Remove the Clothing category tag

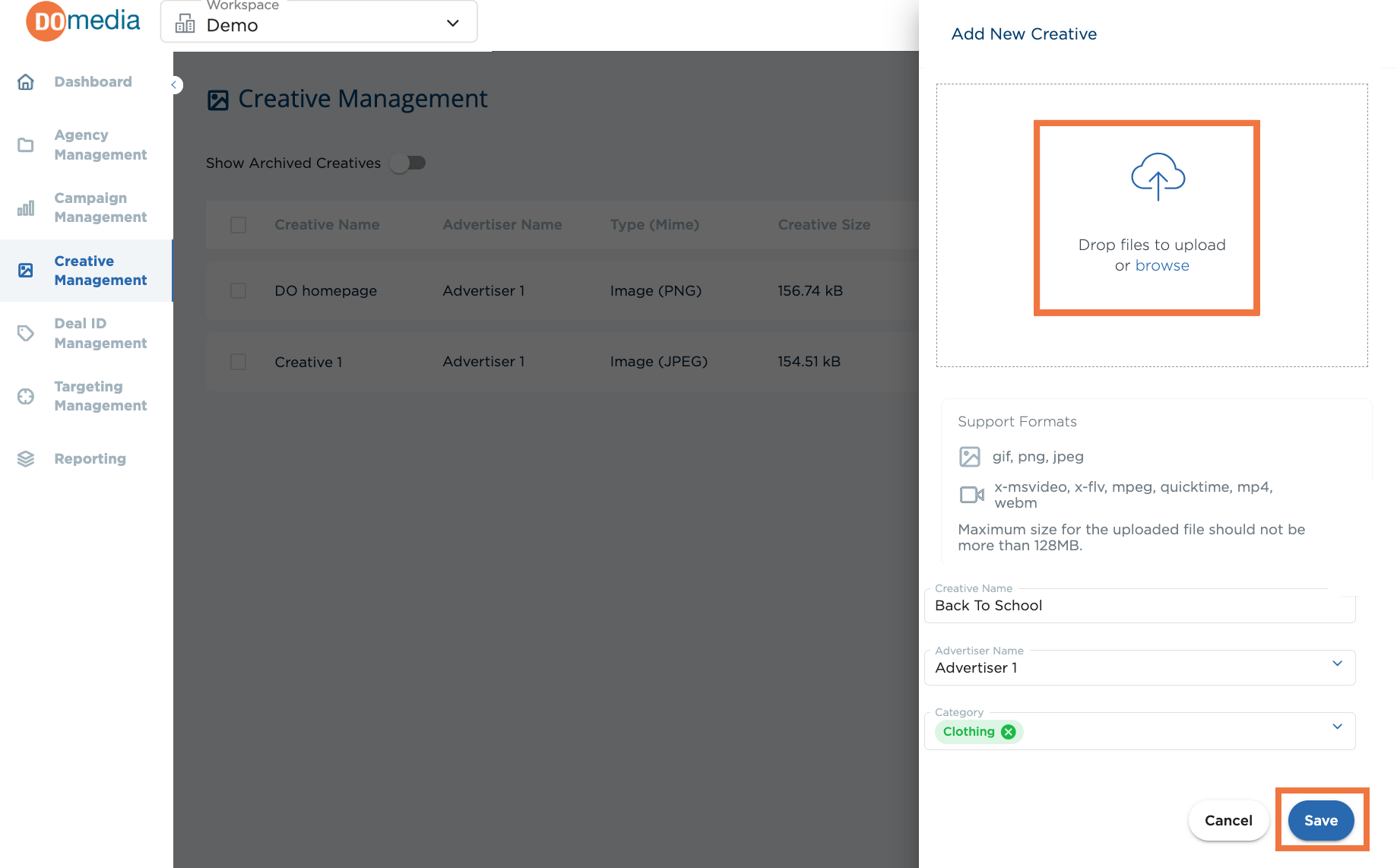coord(1008,731)
